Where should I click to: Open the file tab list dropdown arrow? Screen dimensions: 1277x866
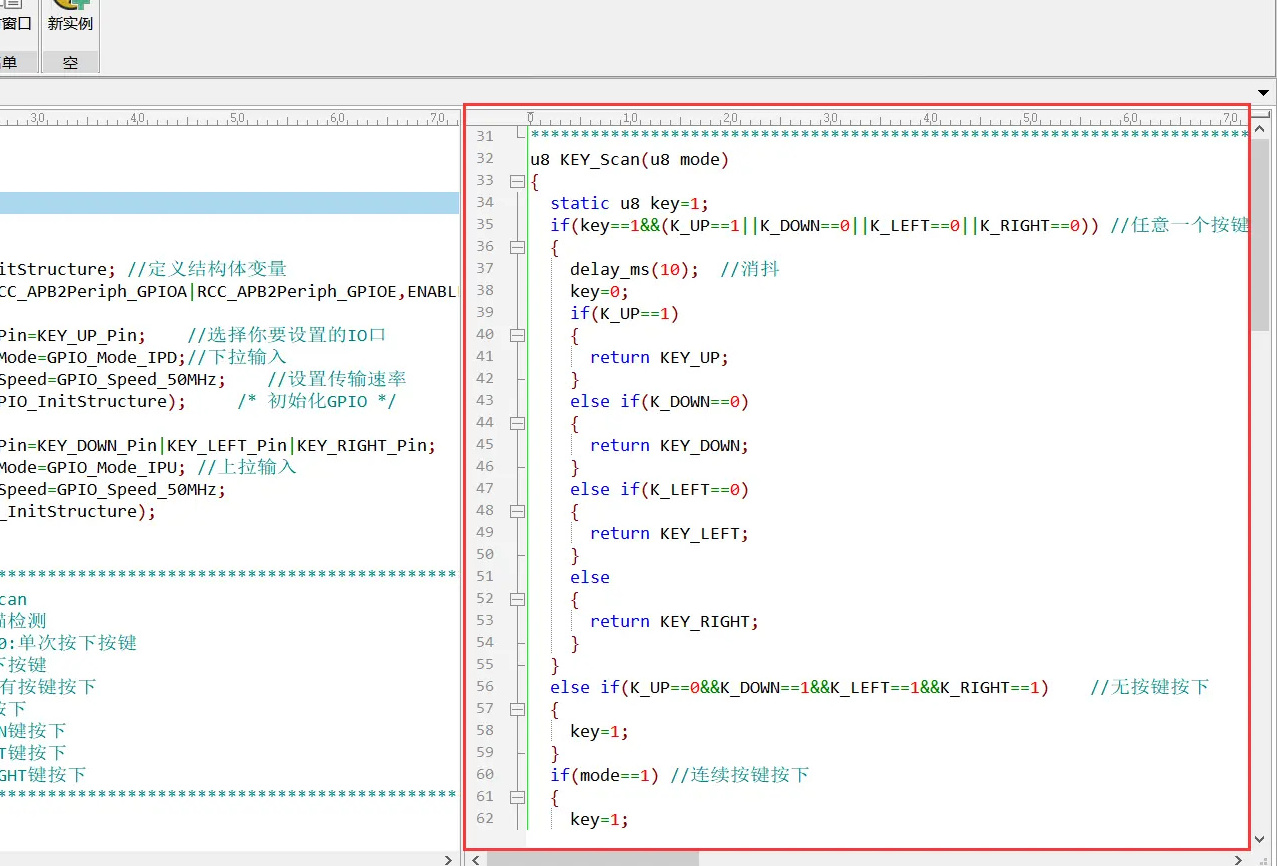click(x=1264, y=93)
